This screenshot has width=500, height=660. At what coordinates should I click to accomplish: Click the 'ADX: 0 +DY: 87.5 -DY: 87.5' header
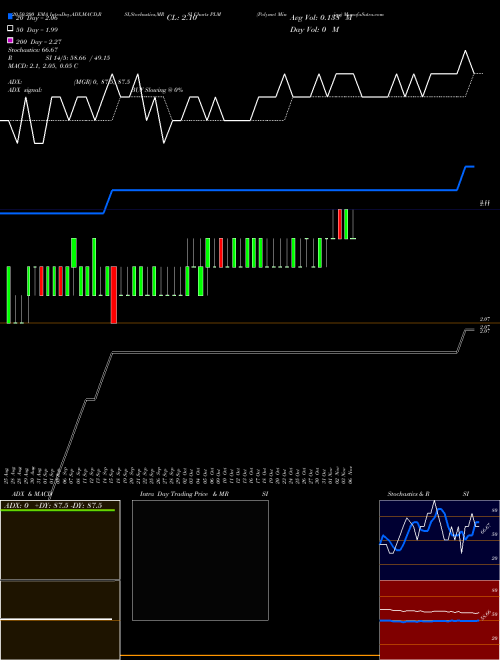point(53,506)
